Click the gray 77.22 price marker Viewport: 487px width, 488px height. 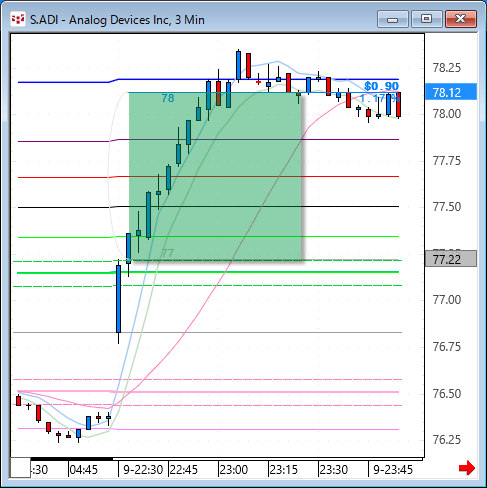coord(451,259)
